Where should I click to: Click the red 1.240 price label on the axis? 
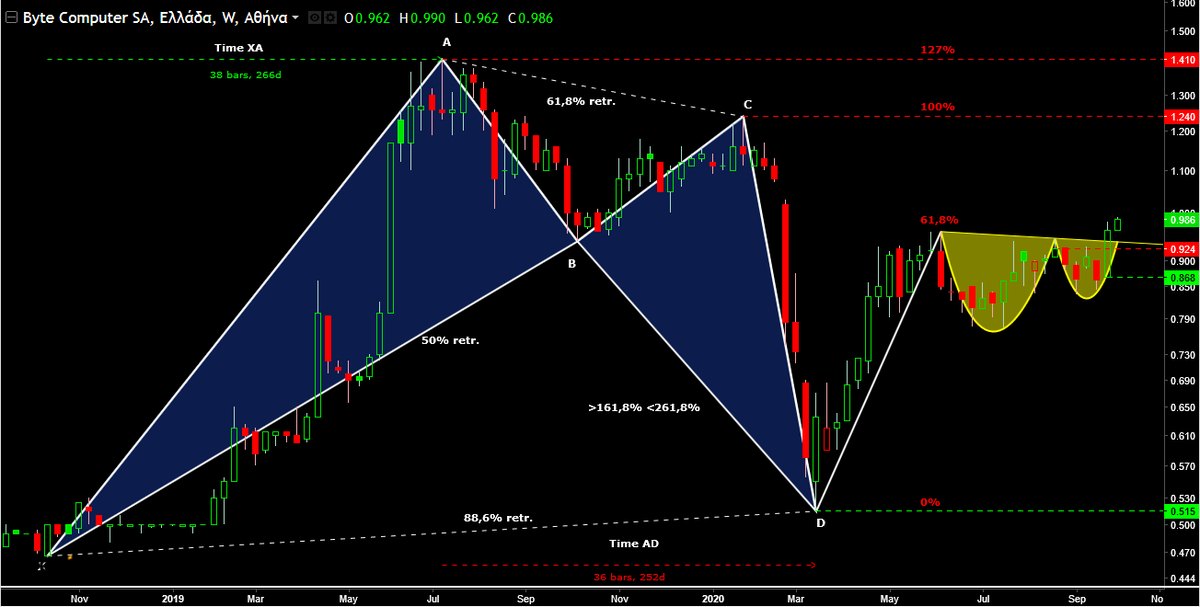(x=1182, y=117)
